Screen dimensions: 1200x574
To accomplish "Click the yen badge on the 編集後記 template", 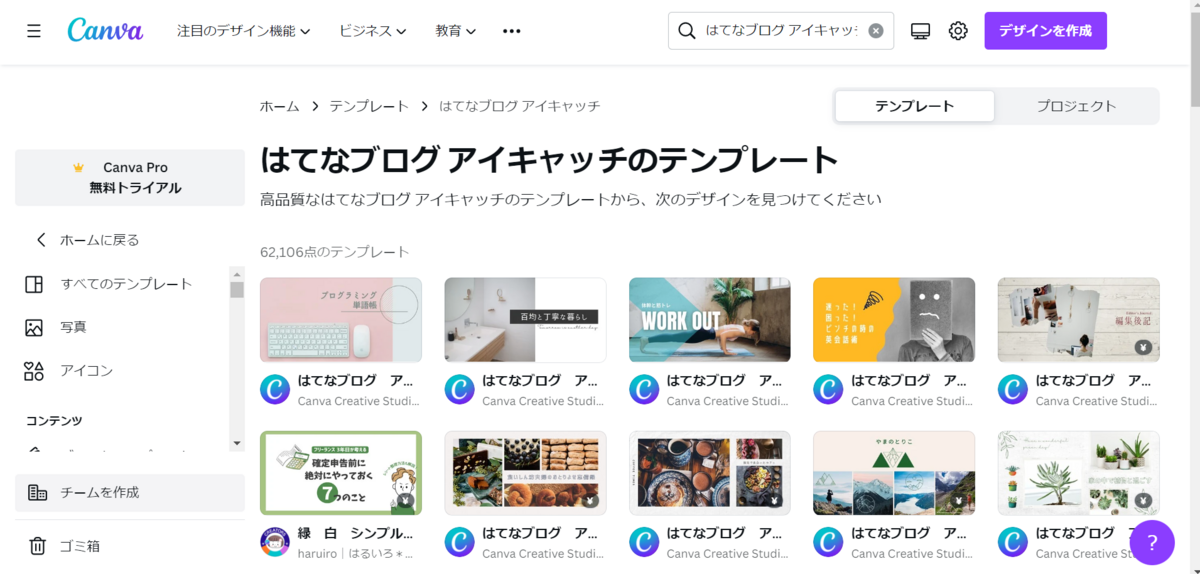I will (1143, 348).
